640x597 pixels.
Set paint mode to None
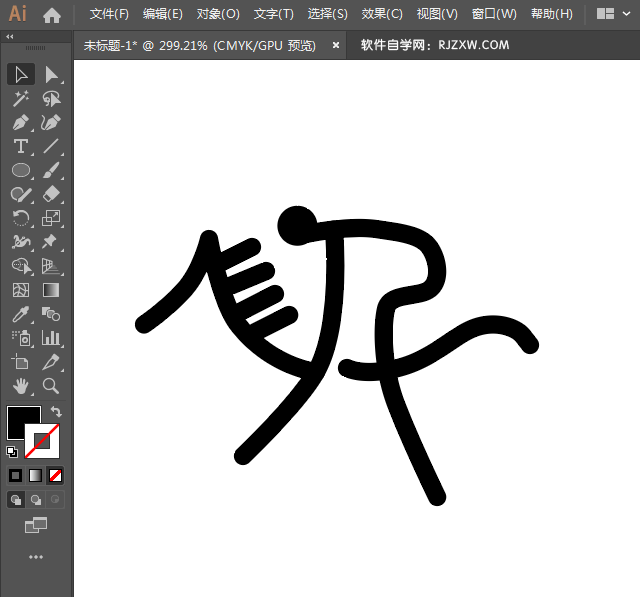coord(55,475)
